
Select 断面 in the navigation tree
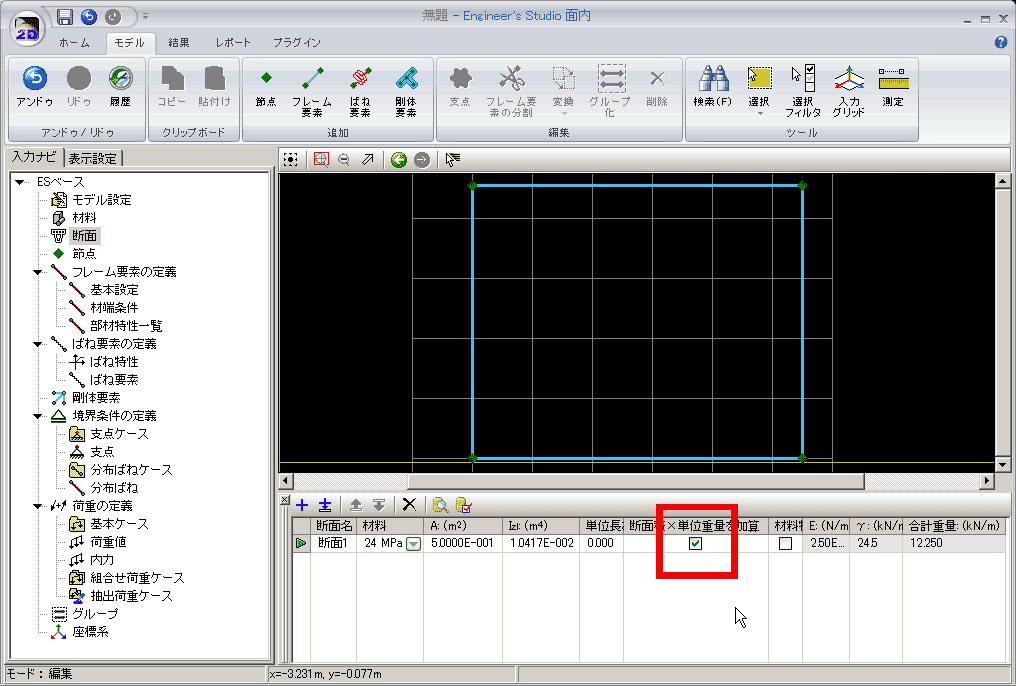pyautogui.click(x=84, y=236)
